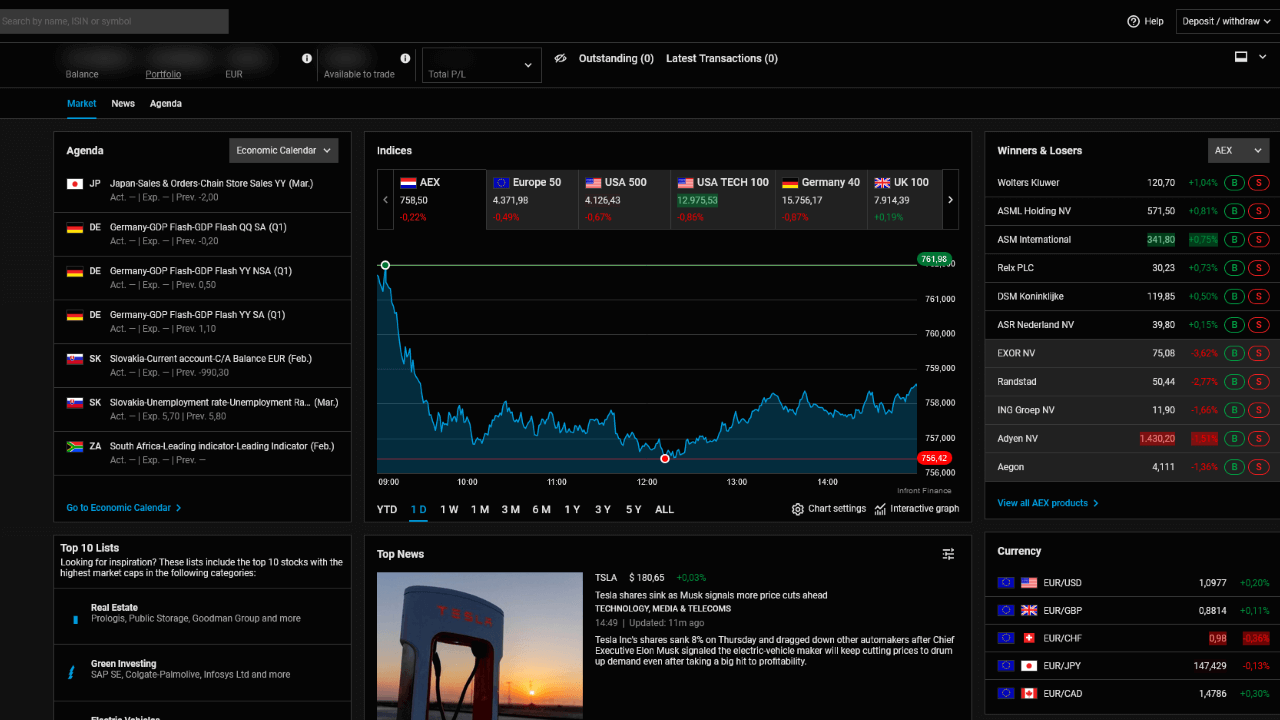Click Buy button for ASM International
Image resolution: width=1280 pixels, height=720 pixels.
point(1235,240)
